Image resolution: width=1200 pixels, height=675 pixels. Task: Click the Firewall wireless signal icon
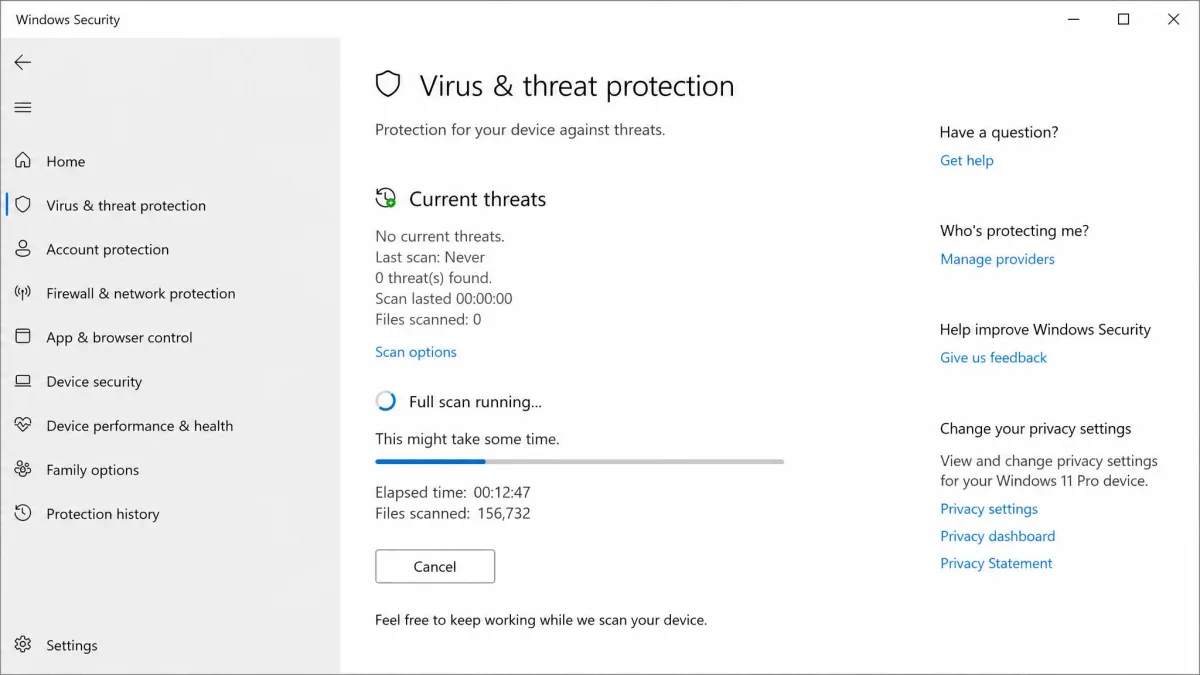coord(23,293)
